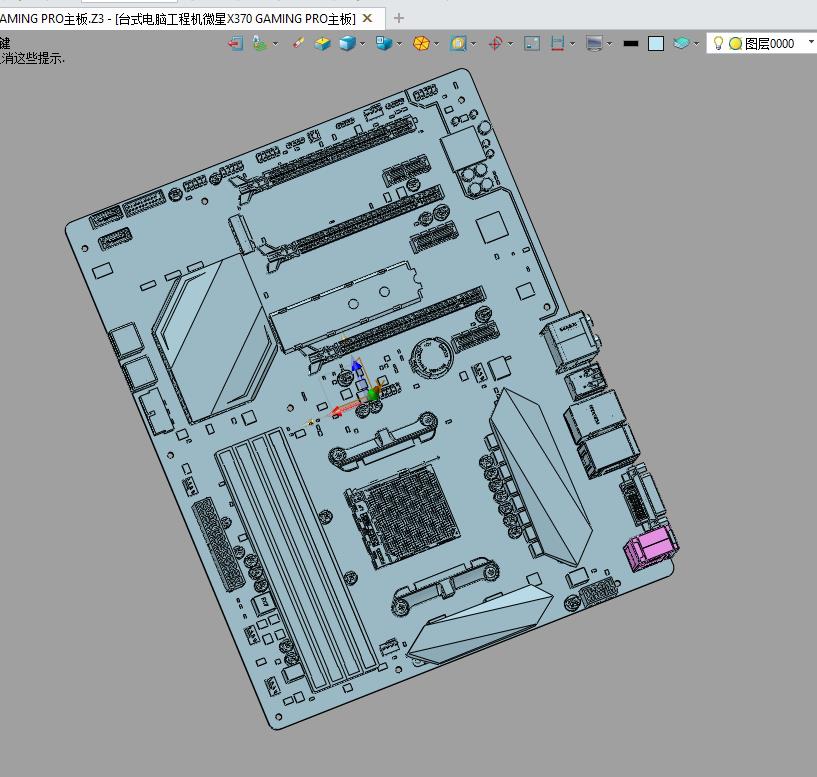This screenshot has width=817, height=777.
Task: Click the blue shaded cube display icon
Action: [348, 43]
